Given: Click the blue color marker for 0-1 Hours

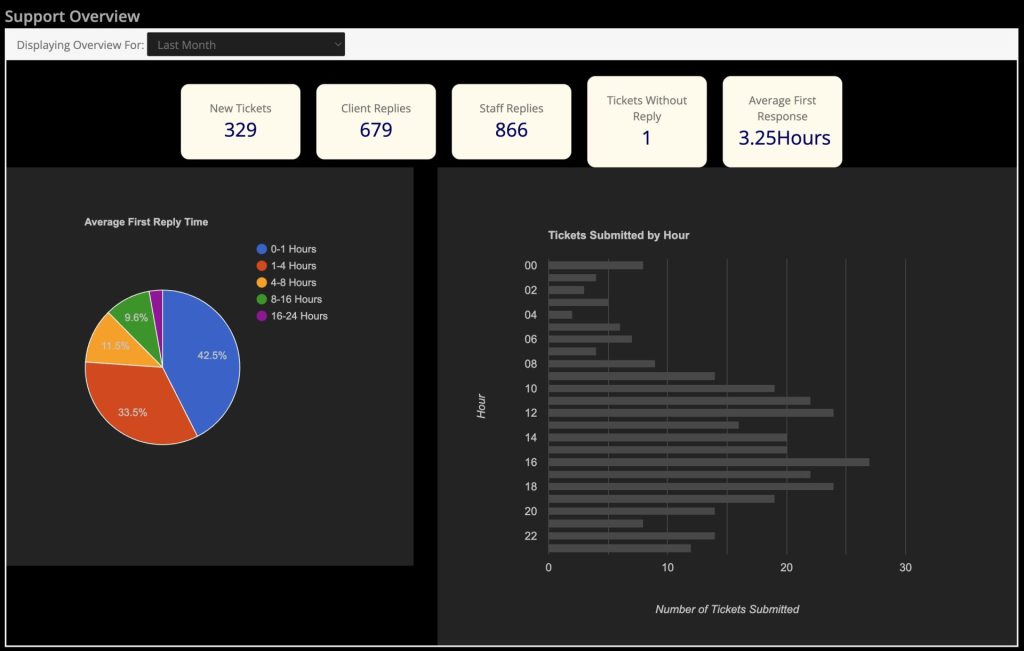Looking at the screenshot, I should click(x=261, y=249).
